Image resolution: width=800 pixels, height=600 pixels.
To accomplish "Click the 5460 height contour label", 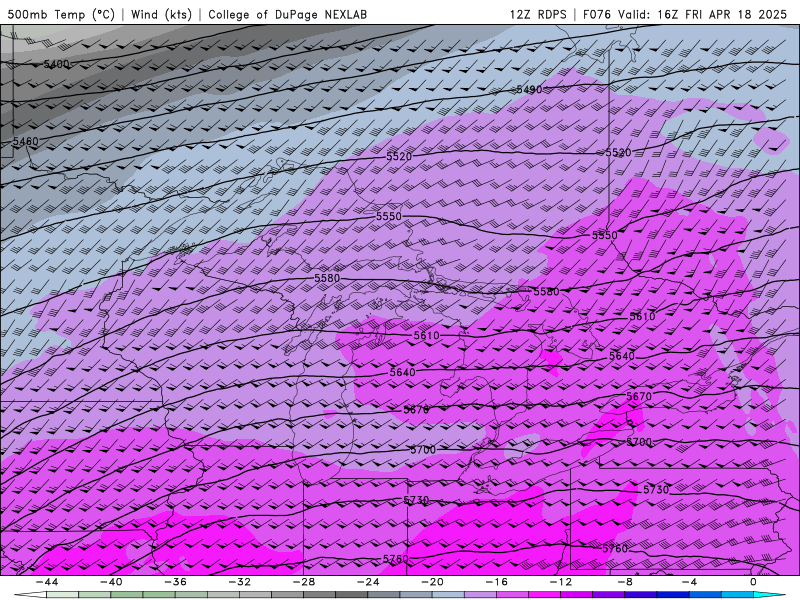I will (x=26, y=141).
